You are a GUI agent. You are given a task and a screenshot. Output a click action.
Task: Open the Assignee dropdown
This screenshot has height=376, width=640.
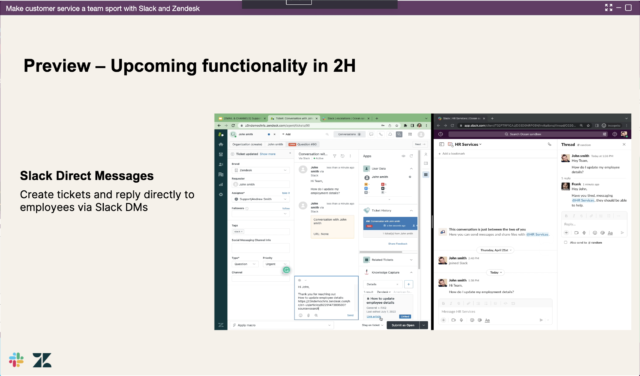(260, 199)
